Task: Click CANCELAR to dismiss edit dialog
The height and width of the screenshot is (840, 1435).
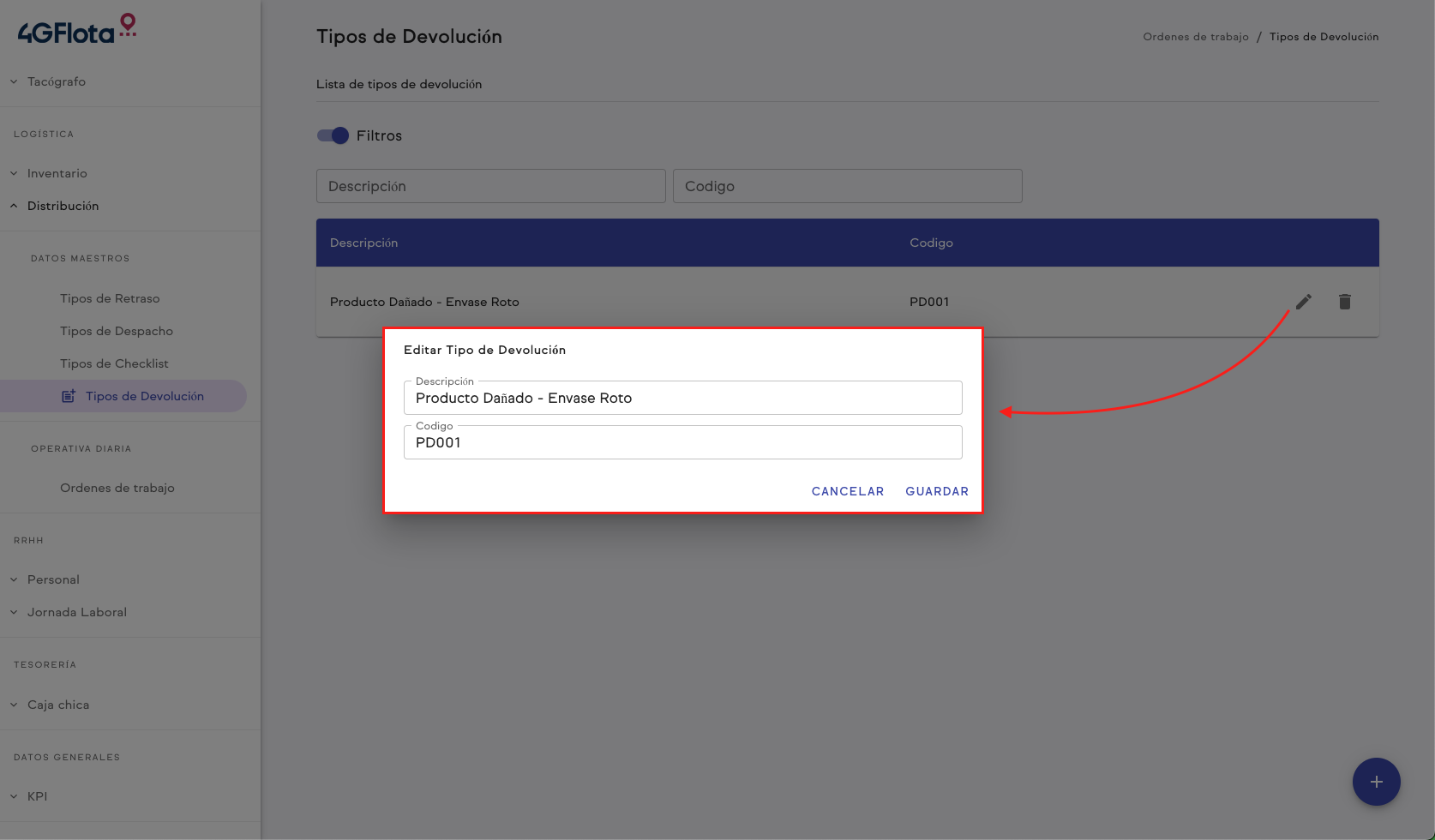Action: tap(847, 491)
